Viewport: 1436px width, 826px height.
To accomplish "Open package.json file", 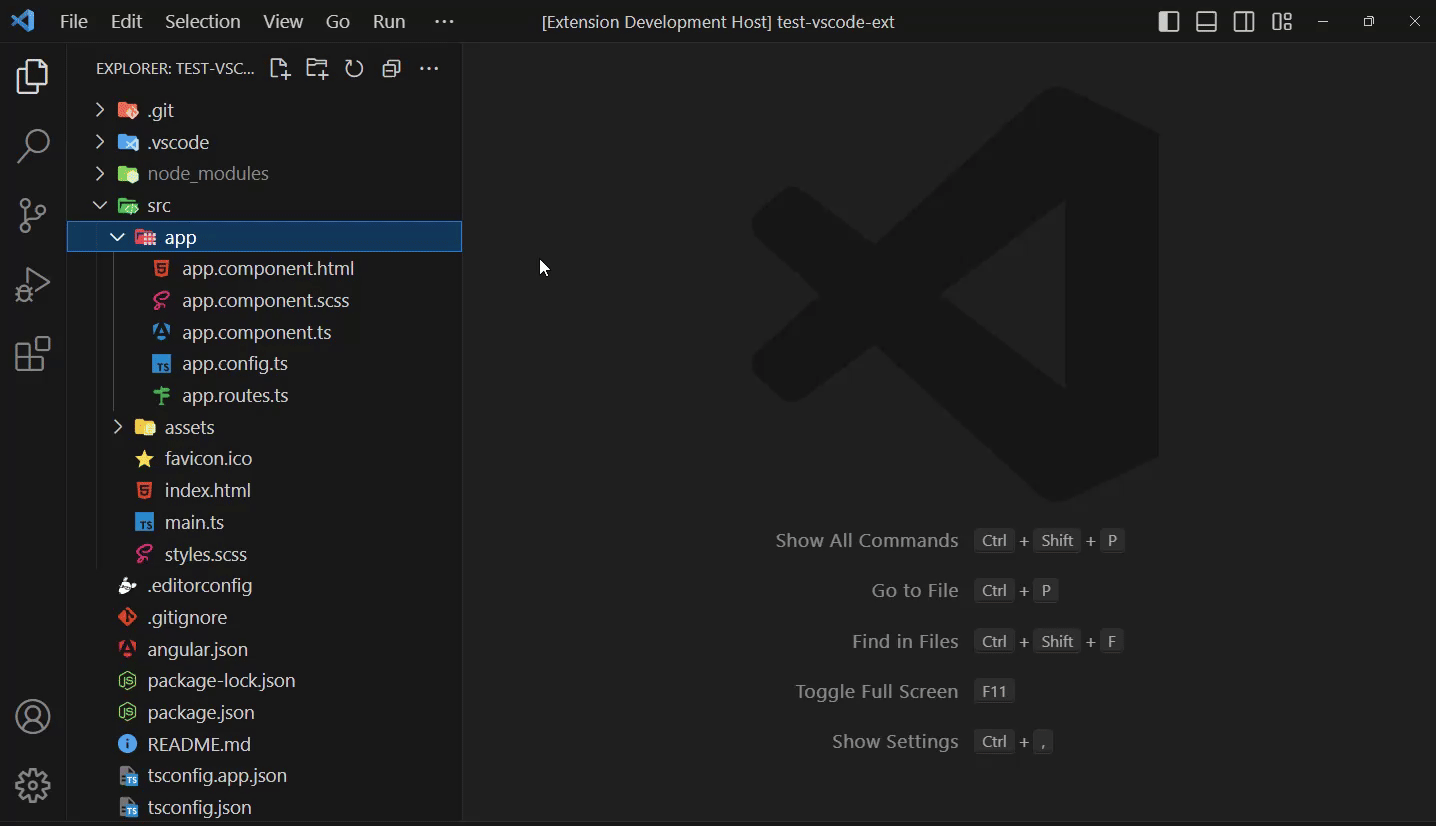I will point(264,712).
